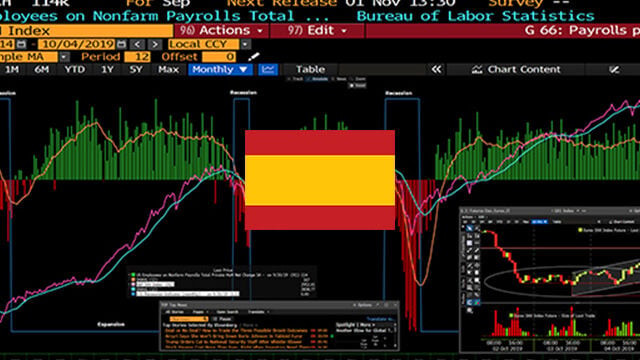Image resolution: width=640 pixels, height=360 pixels.
Task: Expand the Simple MA dropdown arrow
Action: click(x=64, y=57)
